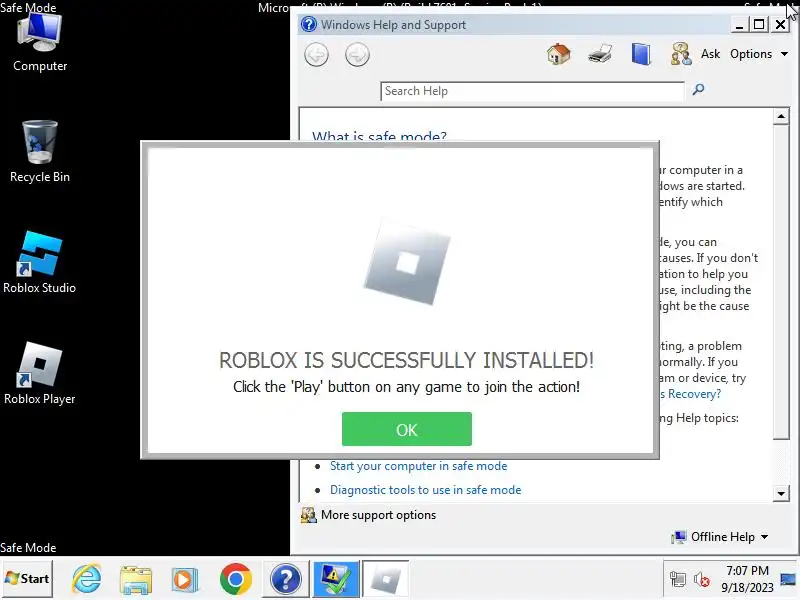Launch Windows Media Player from taskbar
The width and height of the screenshot is (800, 600).
tap(185, 579)
